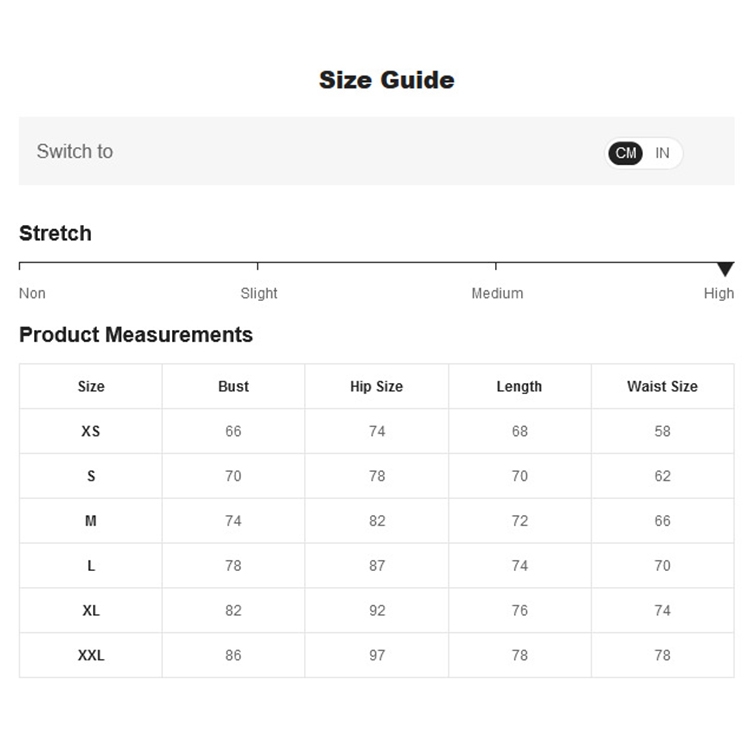Select the XS size row label
Image resolution: width=750 pixels, height=750 pixels.
click(91, 431)
